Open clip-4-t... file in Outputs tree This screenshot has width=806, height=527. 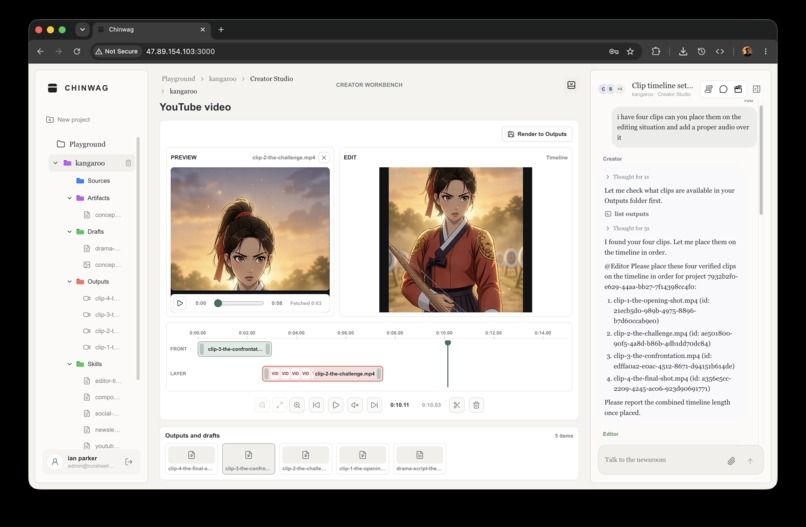pos(102,299)
